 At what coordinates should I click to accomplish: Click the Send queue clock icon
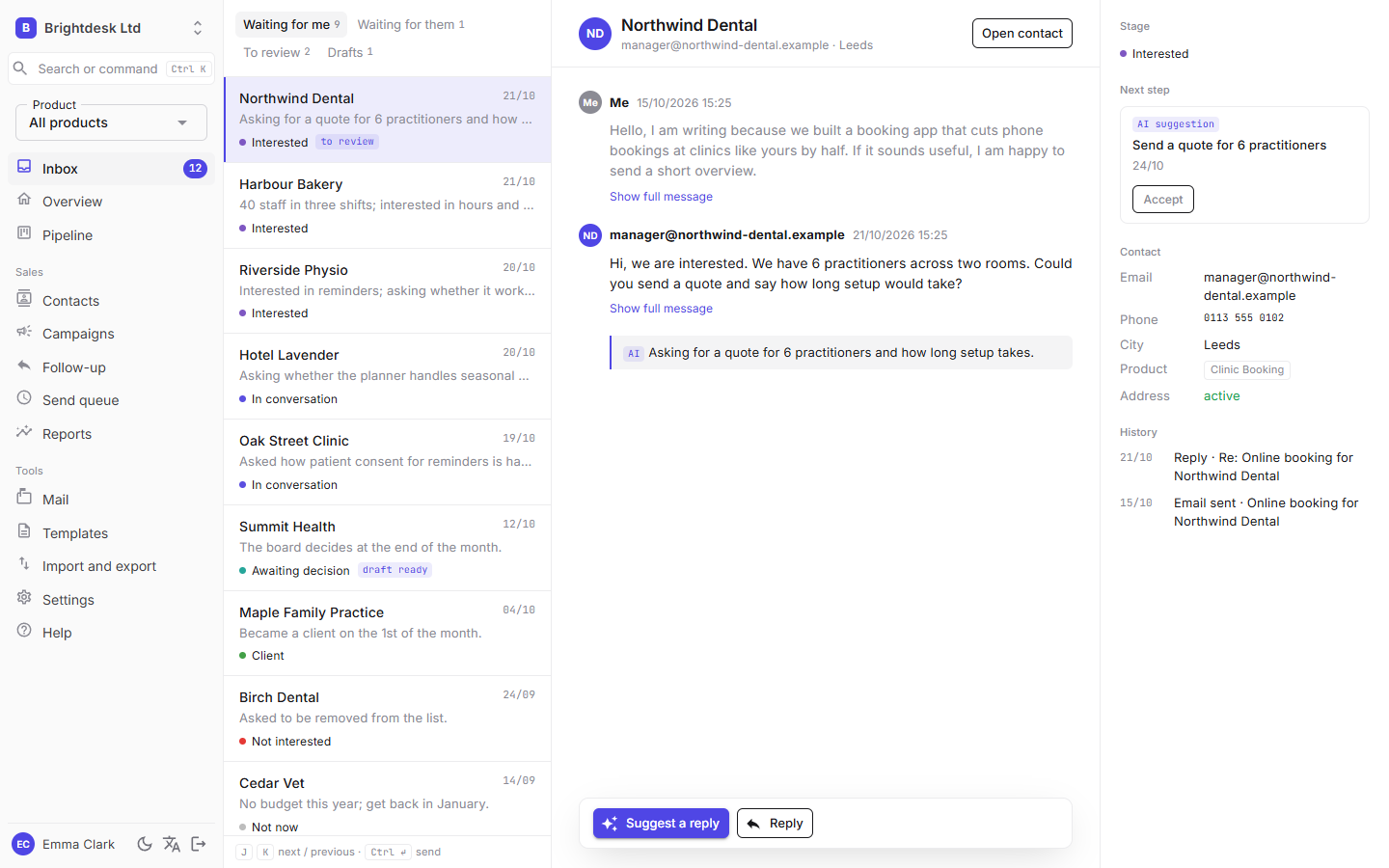(24, 399)
